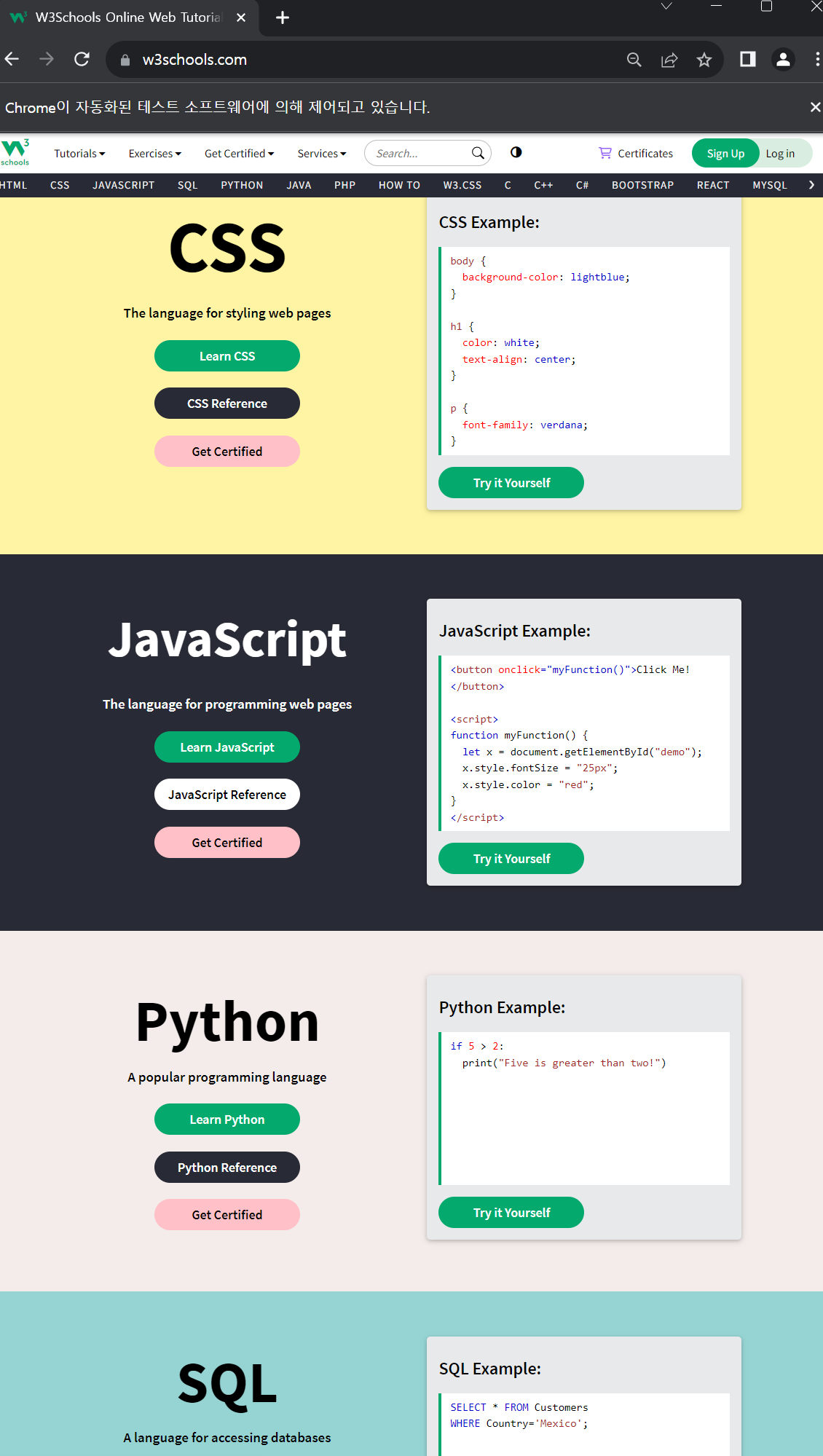Close the W3Schools tab
Screen dimensions: 823x1456
(241, 17)
